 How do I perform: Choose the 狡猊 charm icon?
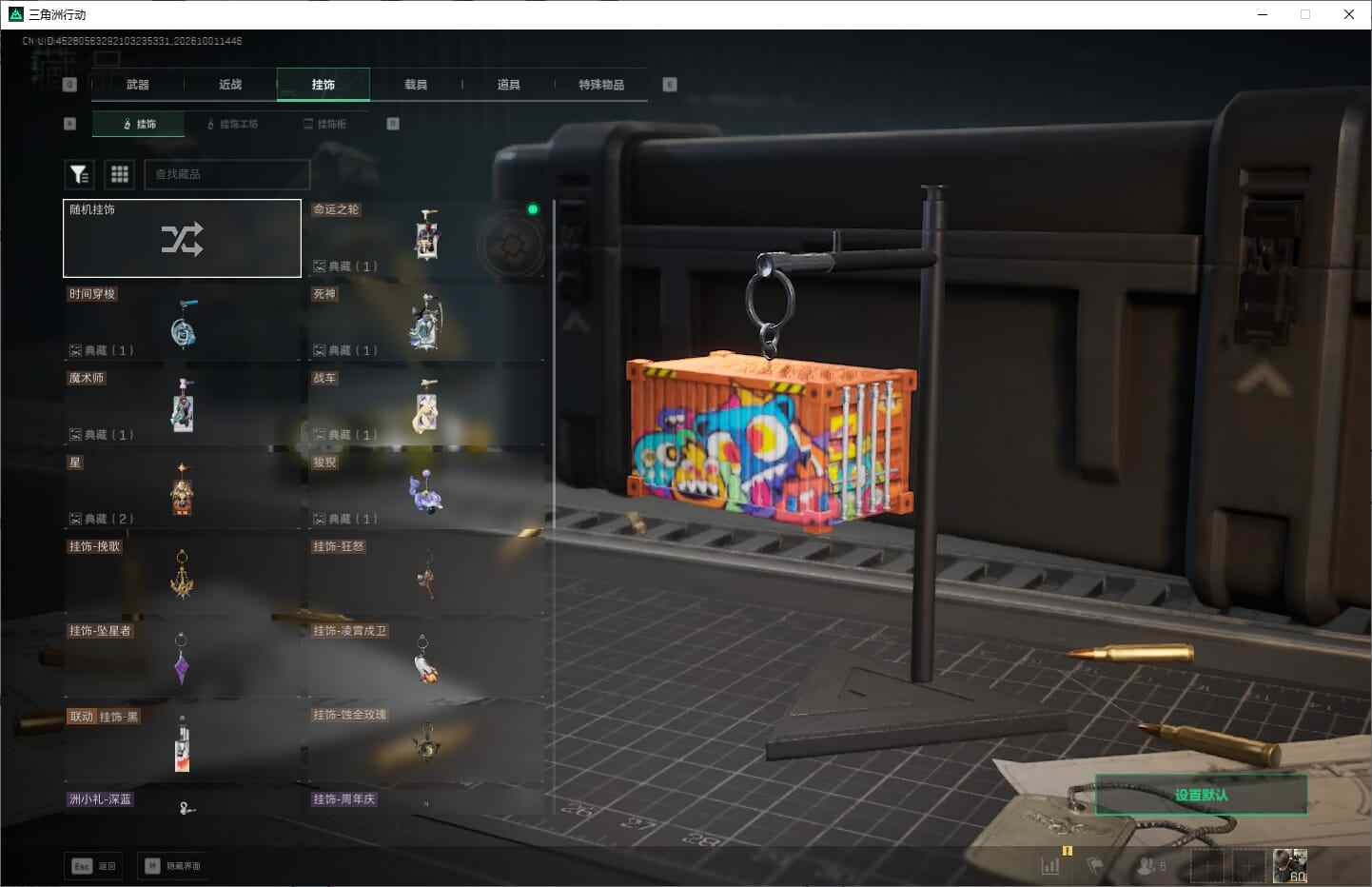pyautogui.click(x=425, y=492)
